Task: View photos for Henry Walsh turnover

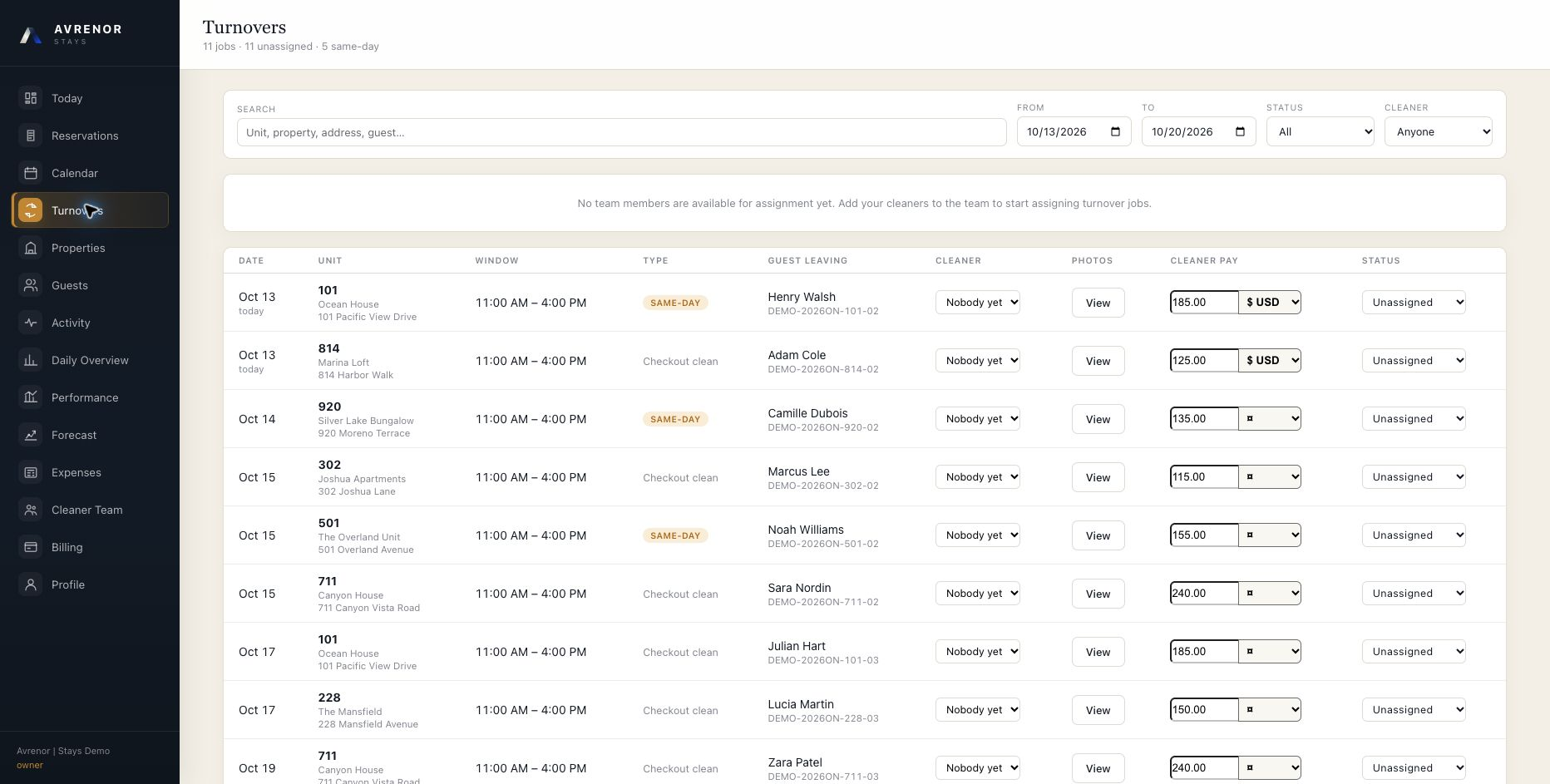Action: tap(1098, 303)
